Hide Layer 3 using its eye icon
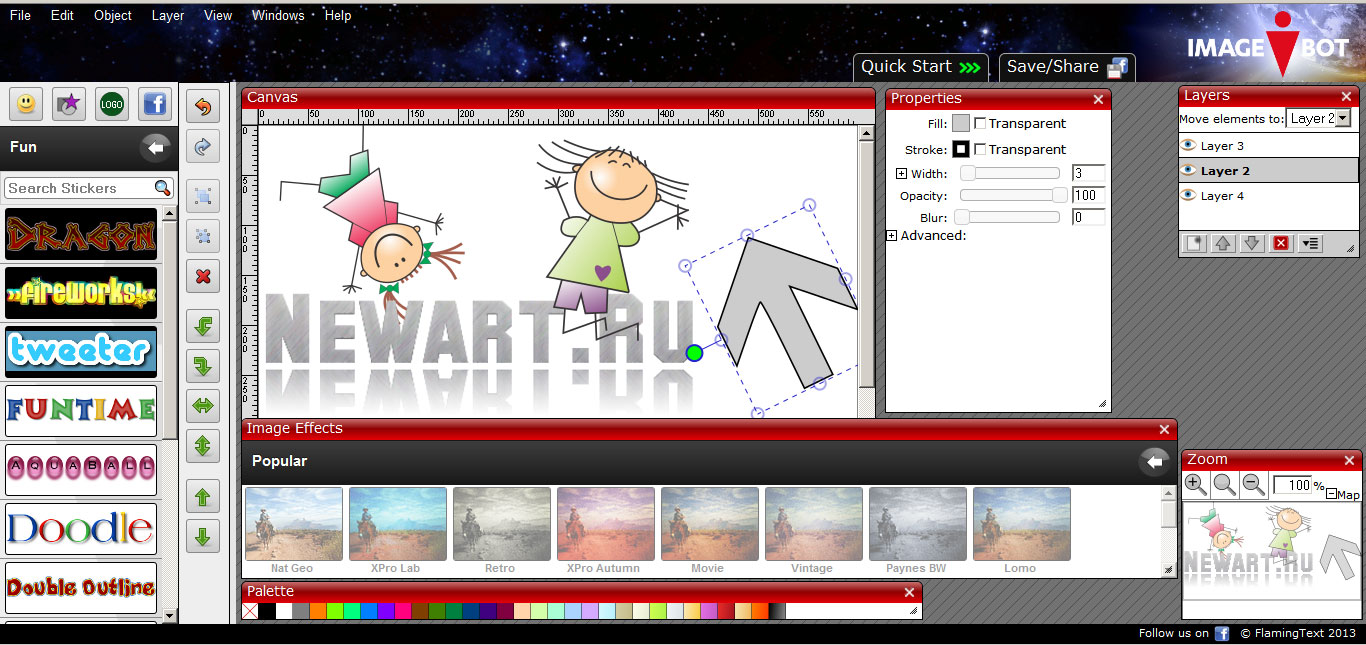 pos(1189,146)
